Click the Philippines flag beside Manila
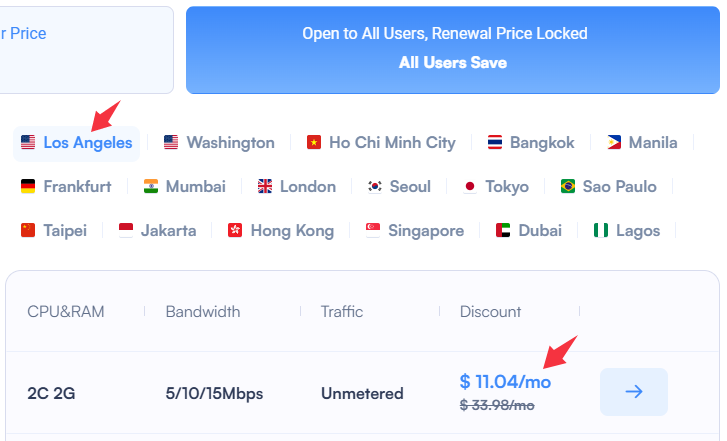 tap(614, 142)
